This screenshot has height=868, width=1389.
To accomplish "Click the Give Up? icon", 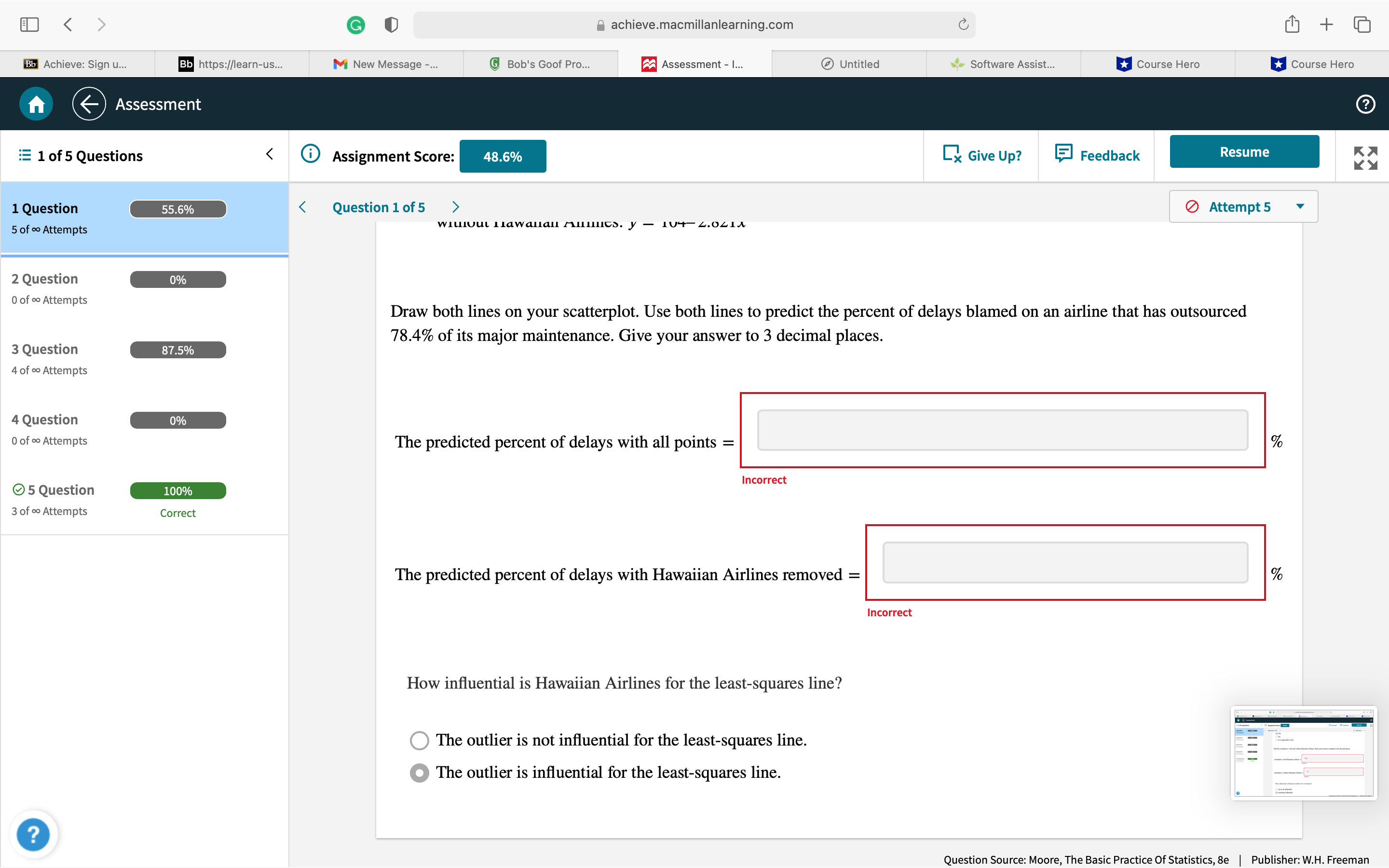I will [x=952, y=154].
